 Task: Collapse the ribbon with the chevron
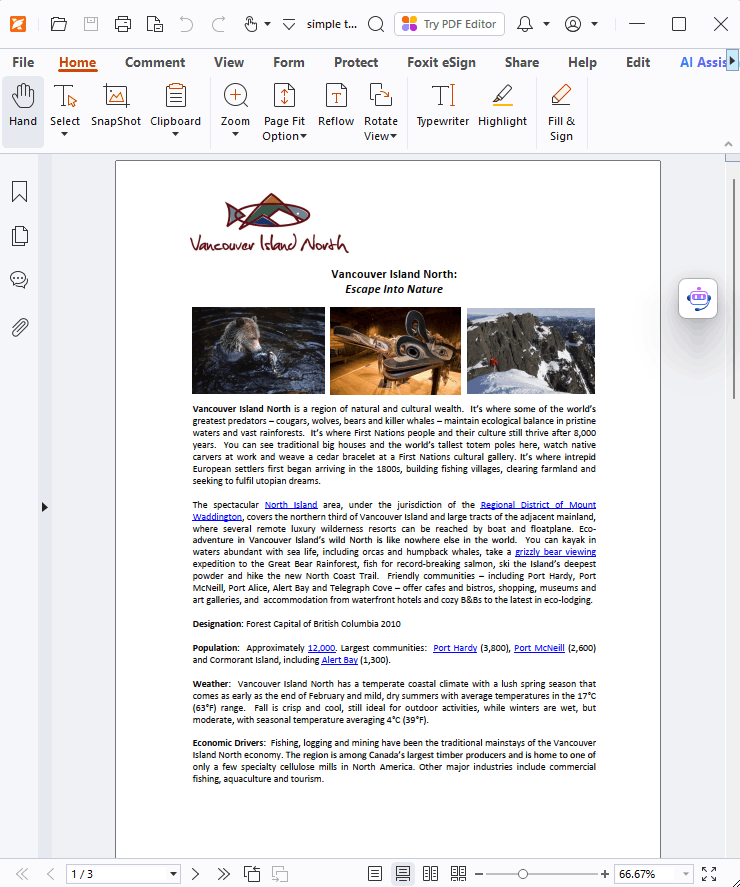point(729,144)
